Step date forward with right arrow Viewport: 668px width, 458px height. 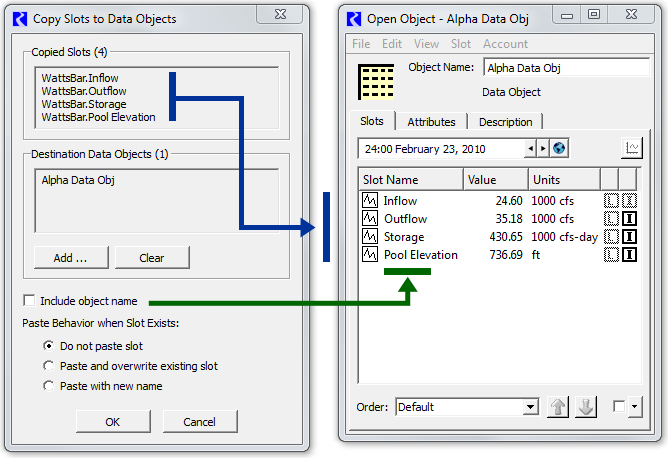pyautogui.click(x=543, y=148)
